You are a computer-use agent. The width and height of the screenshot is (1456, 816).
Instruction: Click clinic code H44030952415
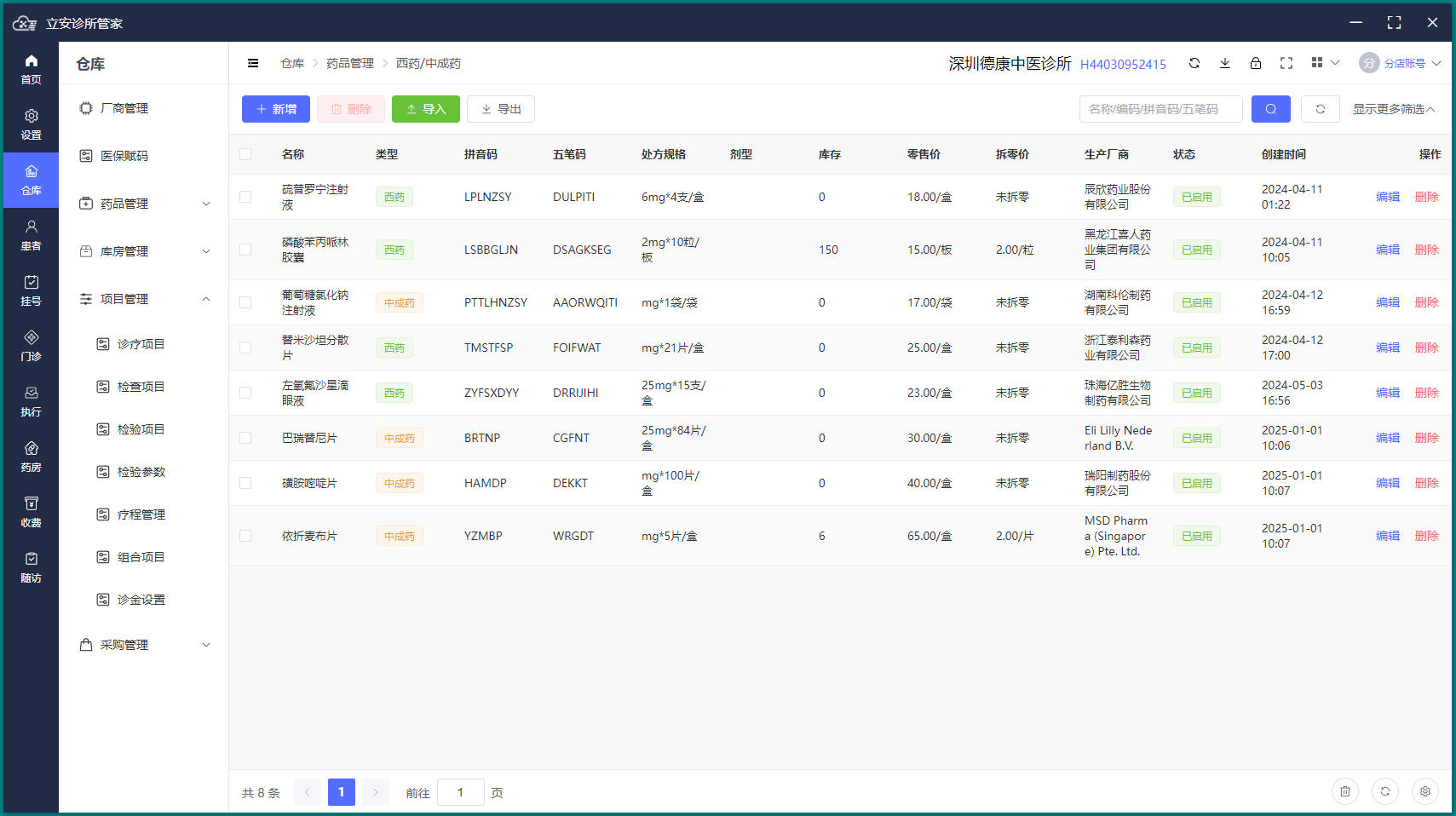tap(1123, 64)
